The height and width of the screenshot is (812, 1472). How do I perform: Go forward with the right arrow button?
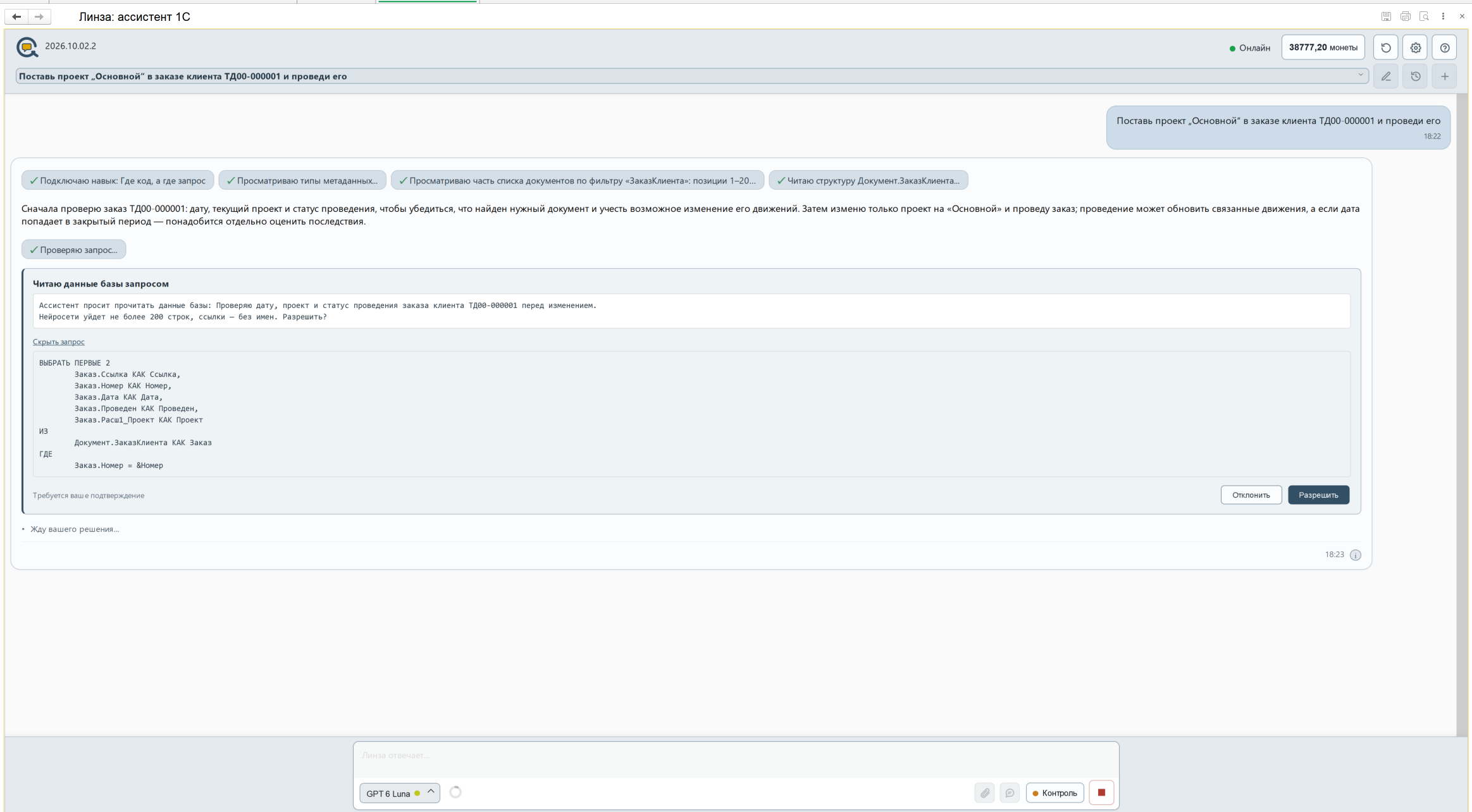tap(39, 16)
